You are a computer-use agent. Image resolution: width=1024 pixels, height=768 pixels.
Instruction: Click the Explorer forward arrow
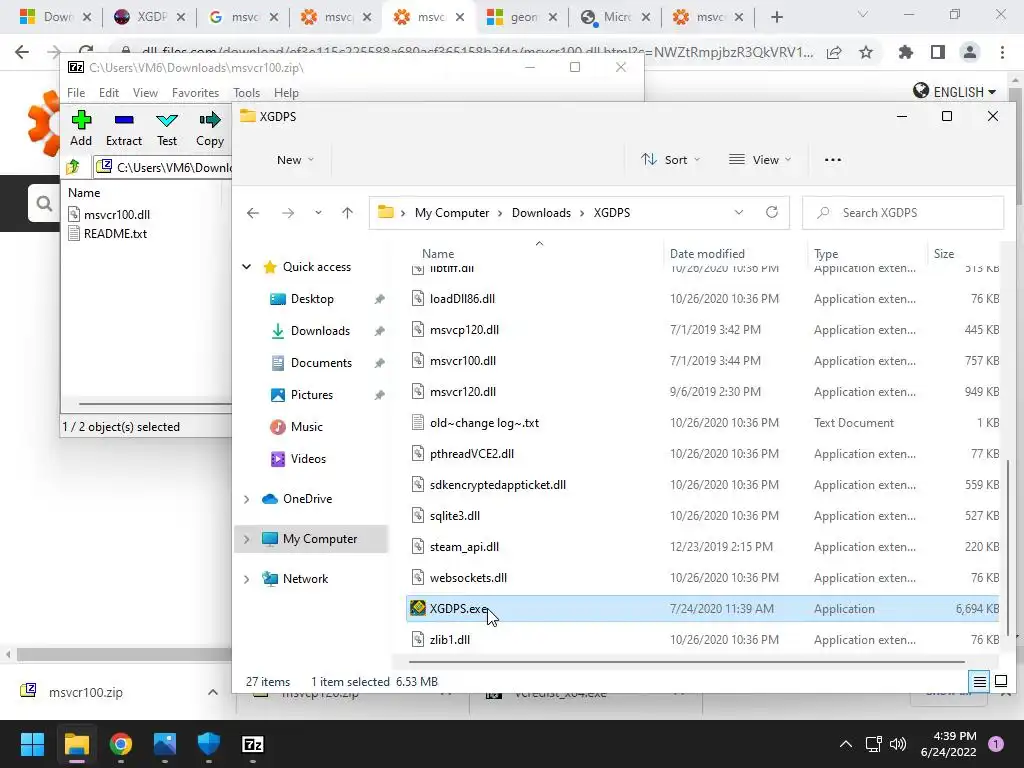coord(287,213)
